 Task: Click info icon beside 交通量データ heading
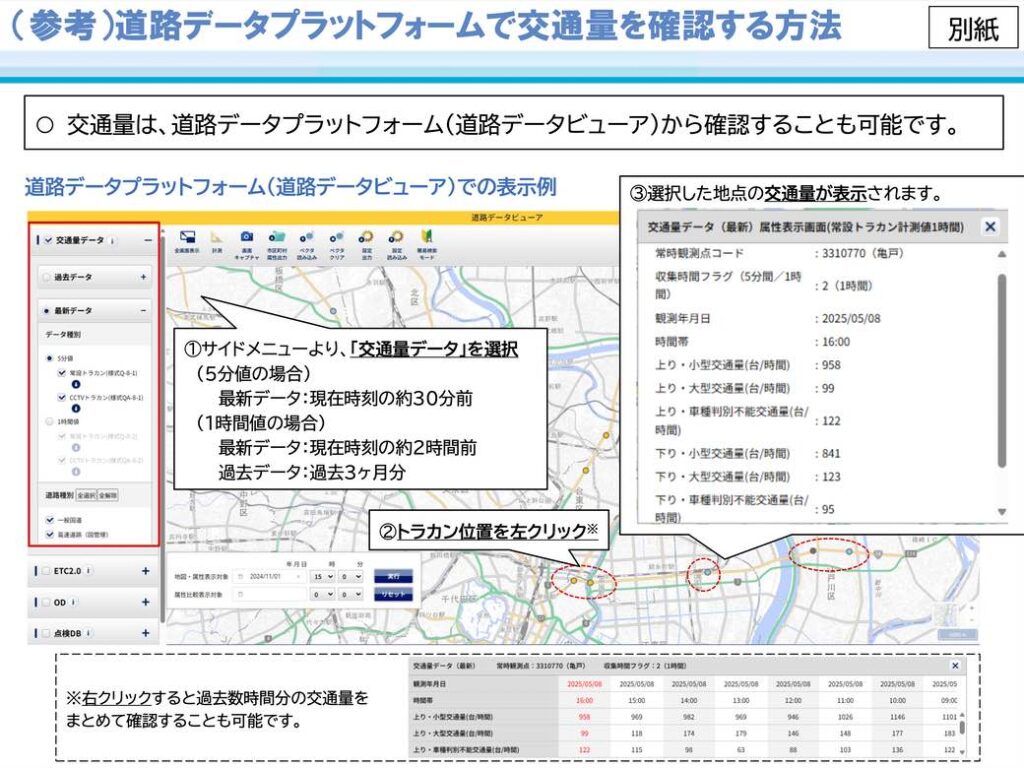113,240
